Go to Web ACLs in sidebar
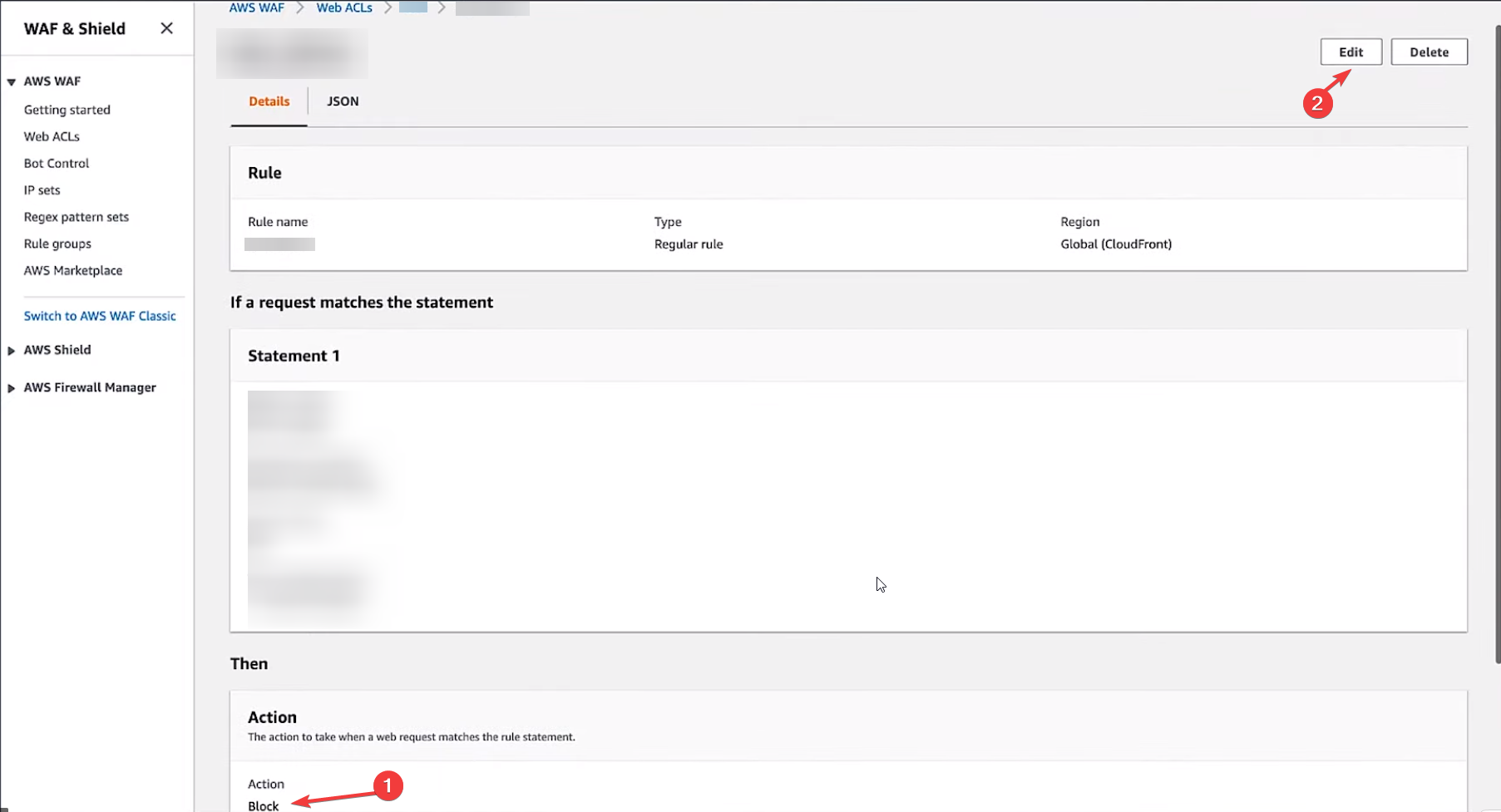The image size is (1501, 812). [x=52, y=136]
